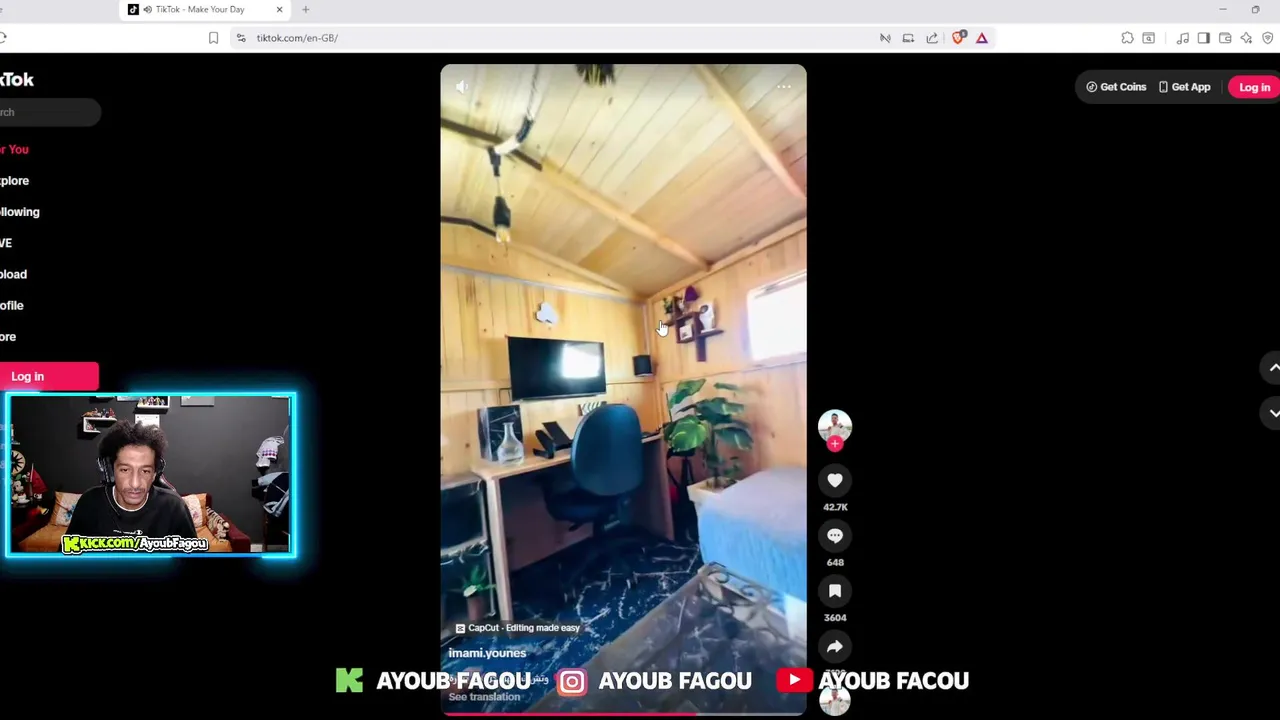Expand More in the TikTok sidebar
Image resolution: width=1280 pixels, height=720 pixels.
click(x=8, y=337)
